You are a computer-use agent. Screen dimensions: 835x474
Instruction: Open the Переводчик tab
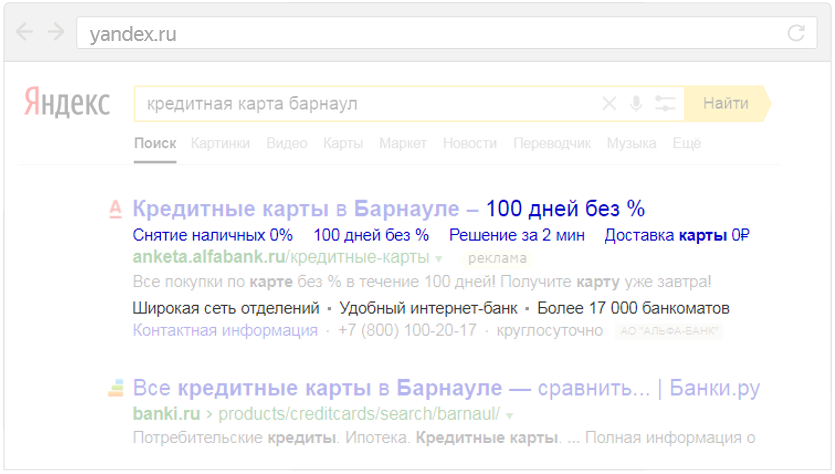552,143
